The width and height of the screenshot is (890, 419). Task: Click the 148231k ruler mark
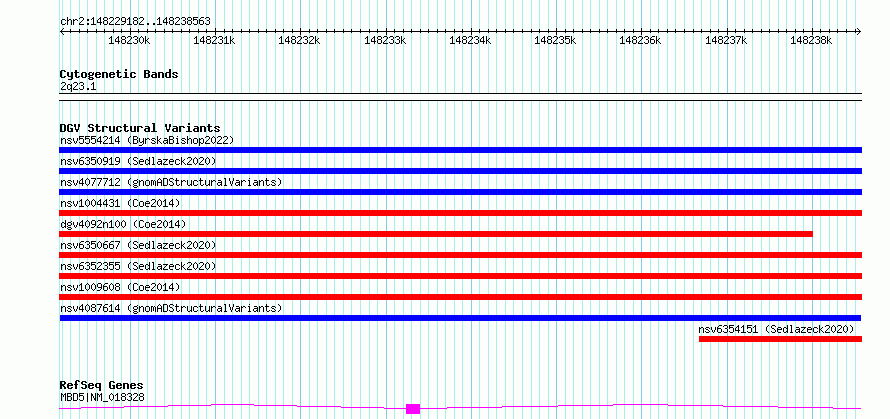[x=214, y=40]
